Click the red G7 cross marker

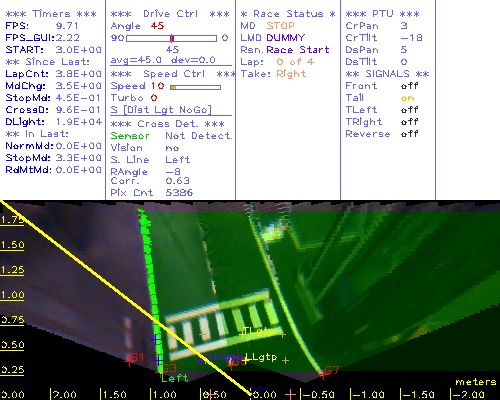pos(323,374)
